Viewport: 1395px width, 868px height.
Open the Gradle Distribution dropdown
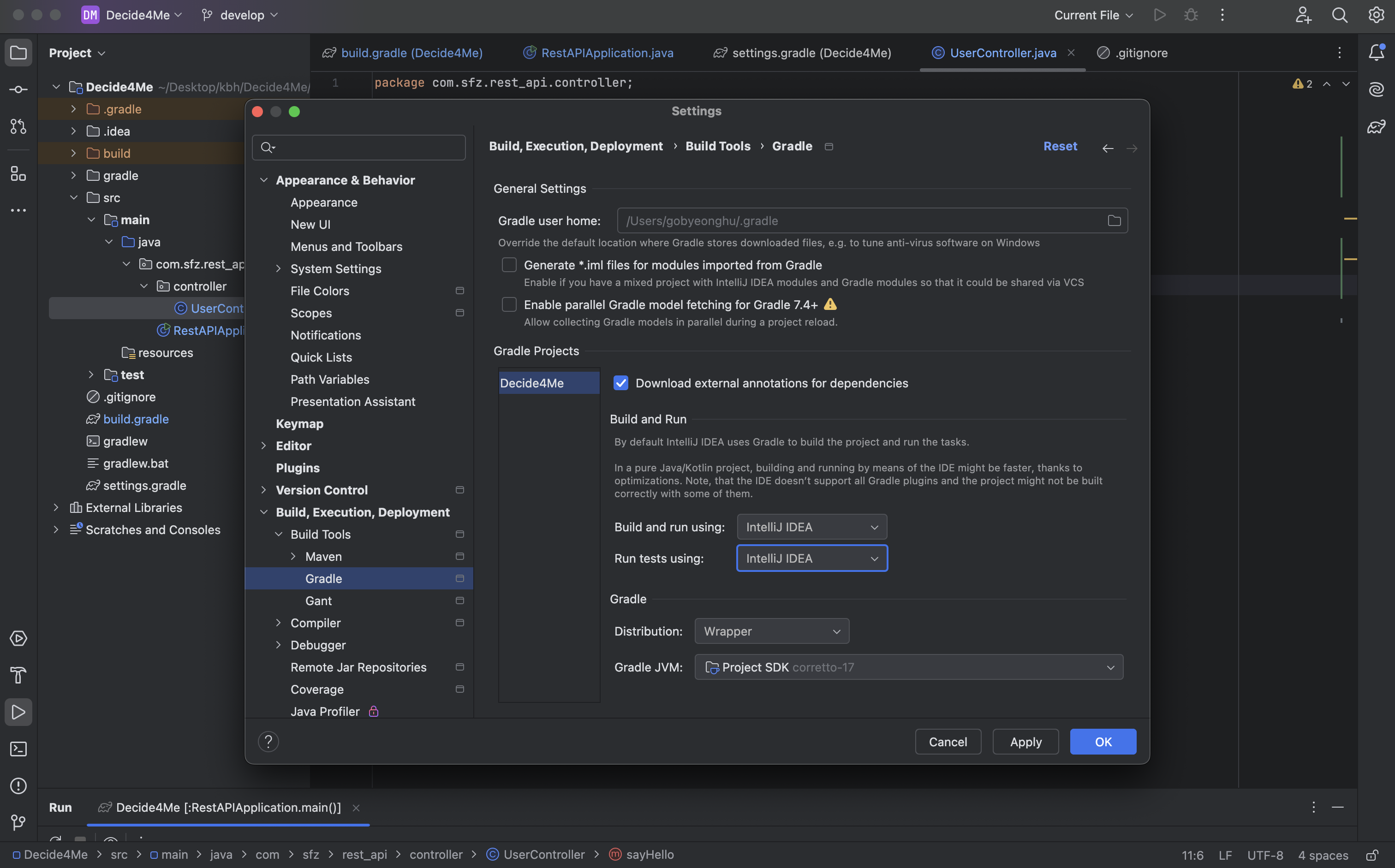click(x=772, y=631)
